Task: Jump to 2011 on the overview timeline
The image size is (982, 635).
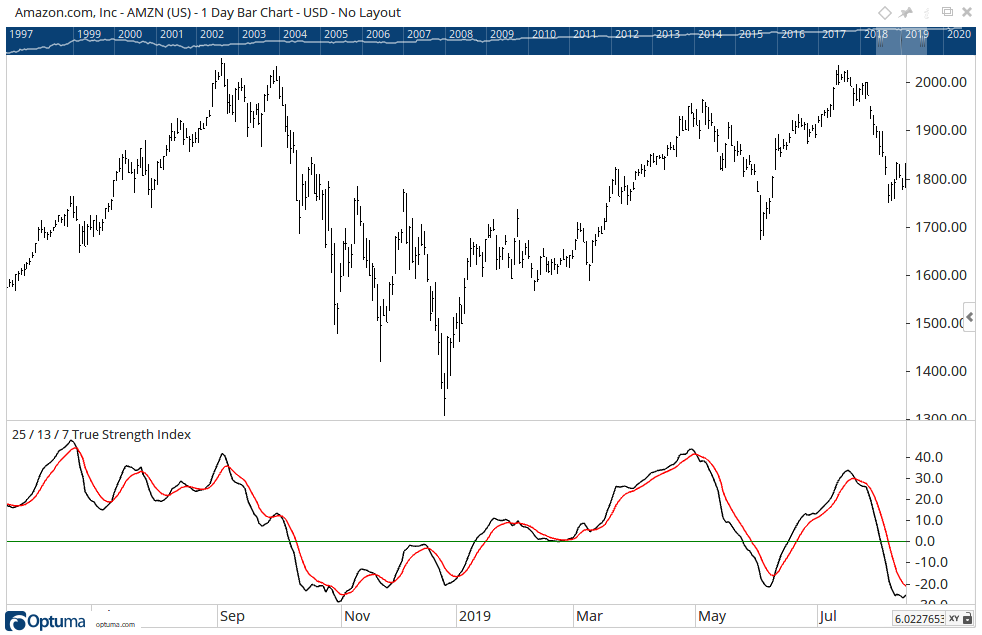Action: coord(585,34)
